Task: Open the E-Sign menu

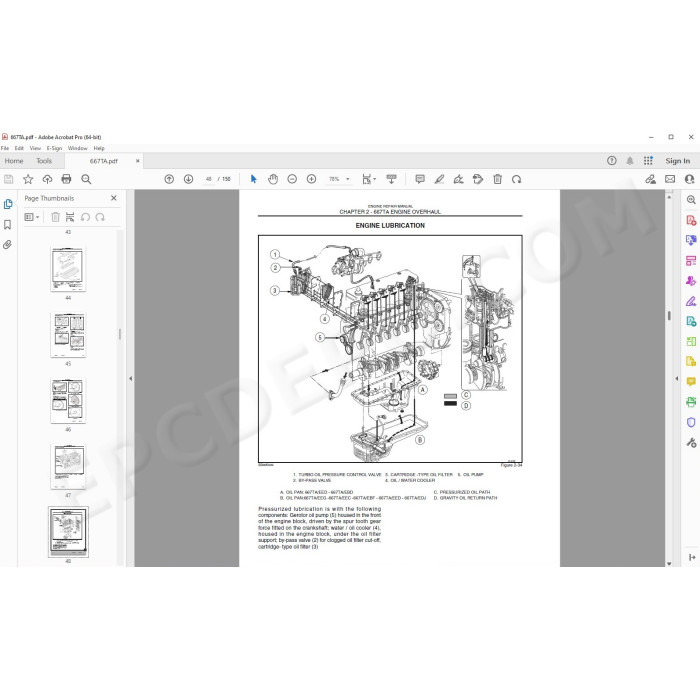Action: [54, 148]
